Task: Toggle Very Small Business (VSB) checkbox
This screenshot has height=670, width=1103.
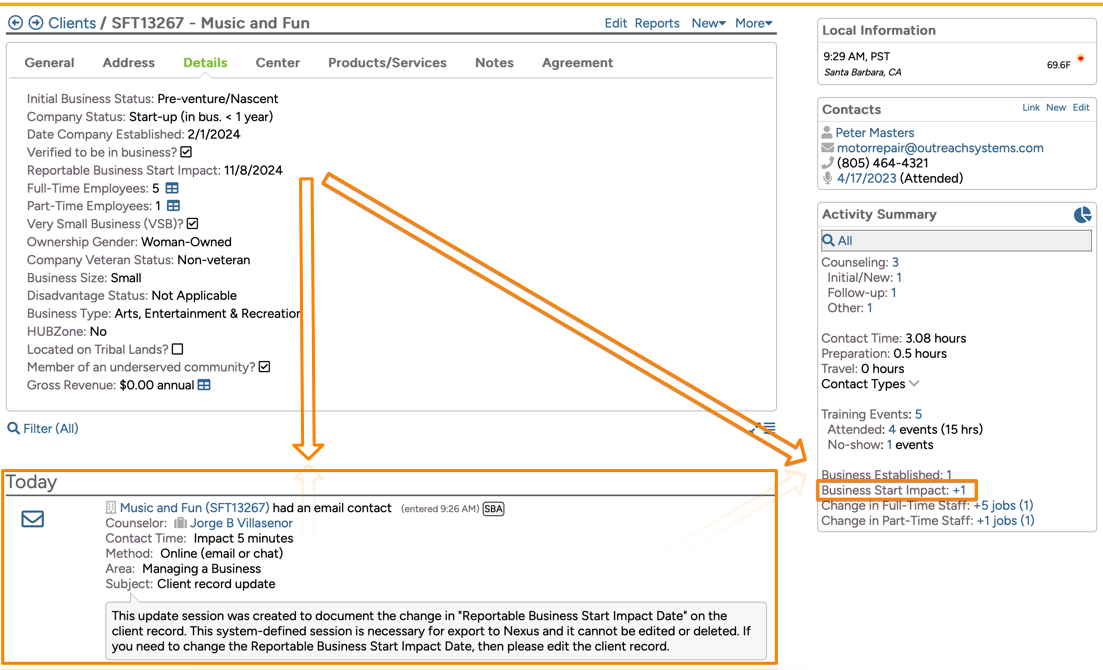Action: [x=193, y=224]
